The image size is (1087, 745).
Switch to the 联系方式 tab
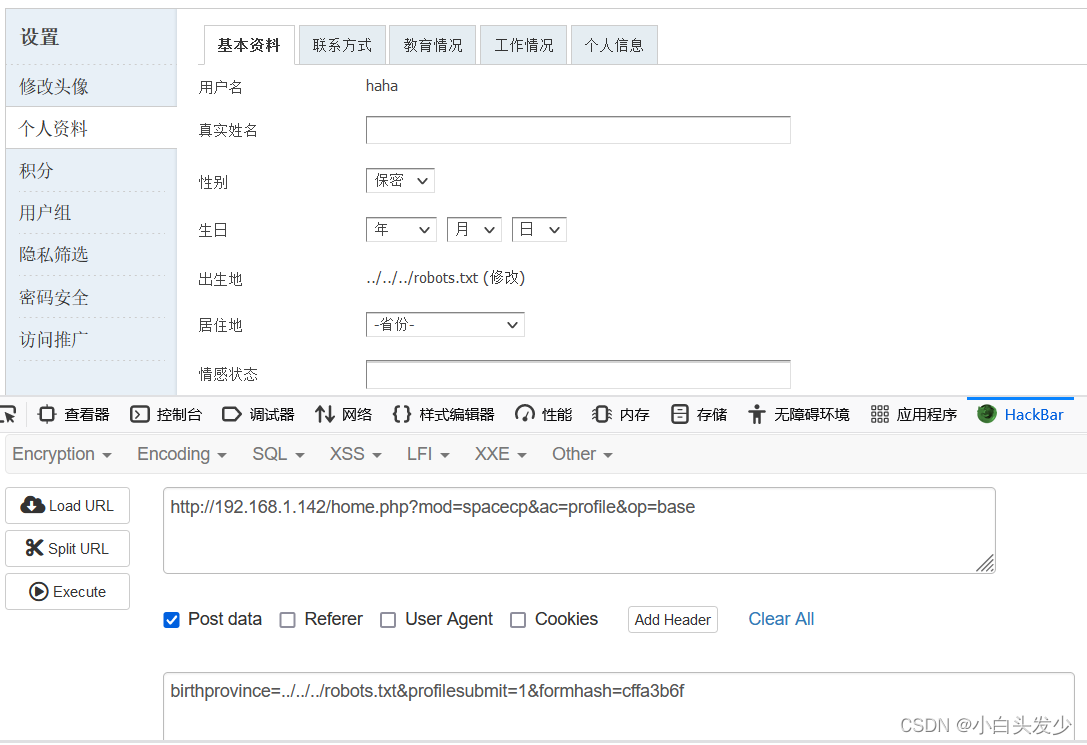coord(342,45)
